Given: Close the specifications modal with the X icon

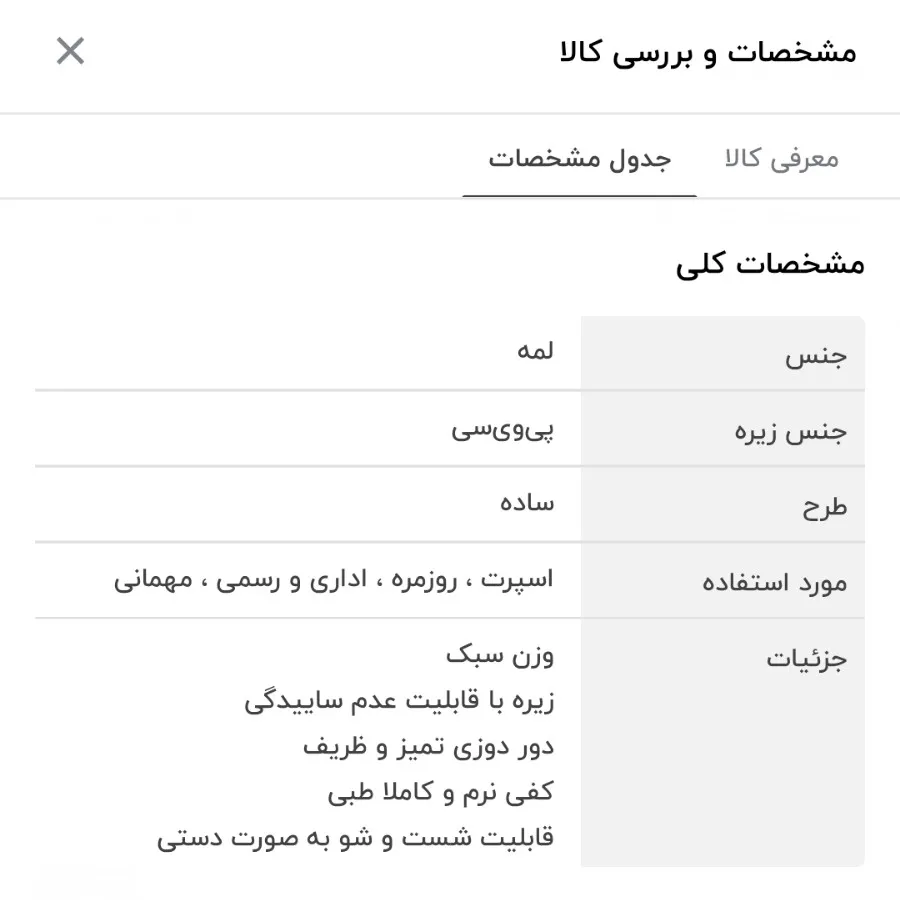Looking at the screenshot, I should pyautogui.click(x=70, y=51).
